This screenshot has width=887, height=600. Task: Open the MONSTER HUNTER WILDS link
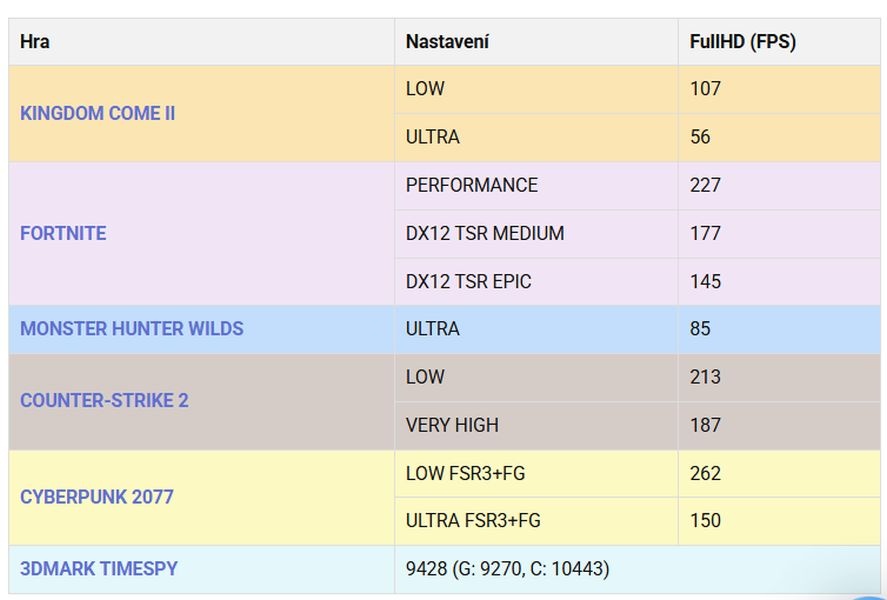point(131,328)
